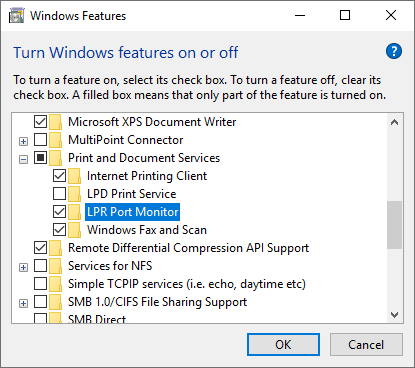Viewport: 415px width, 368px height.
Task: Click folder icon beside LPD Print Service
Action: tap(74, 194)
